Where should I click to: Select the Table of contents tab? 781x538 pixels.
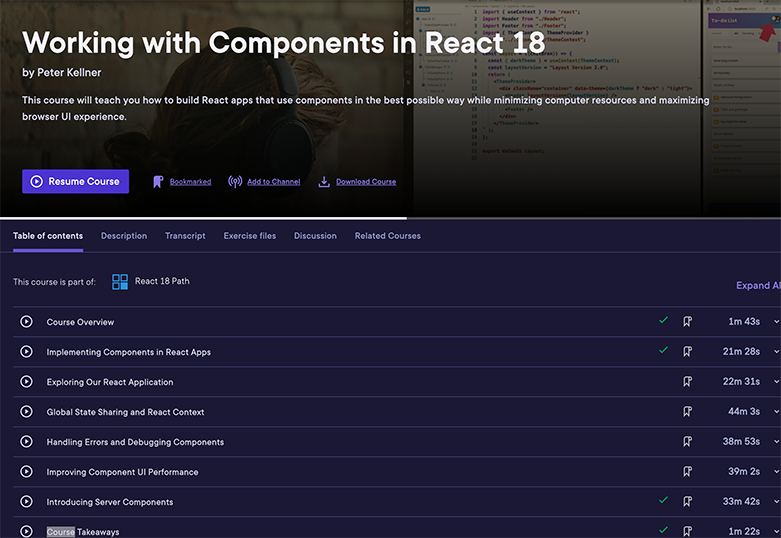(48, 236)
